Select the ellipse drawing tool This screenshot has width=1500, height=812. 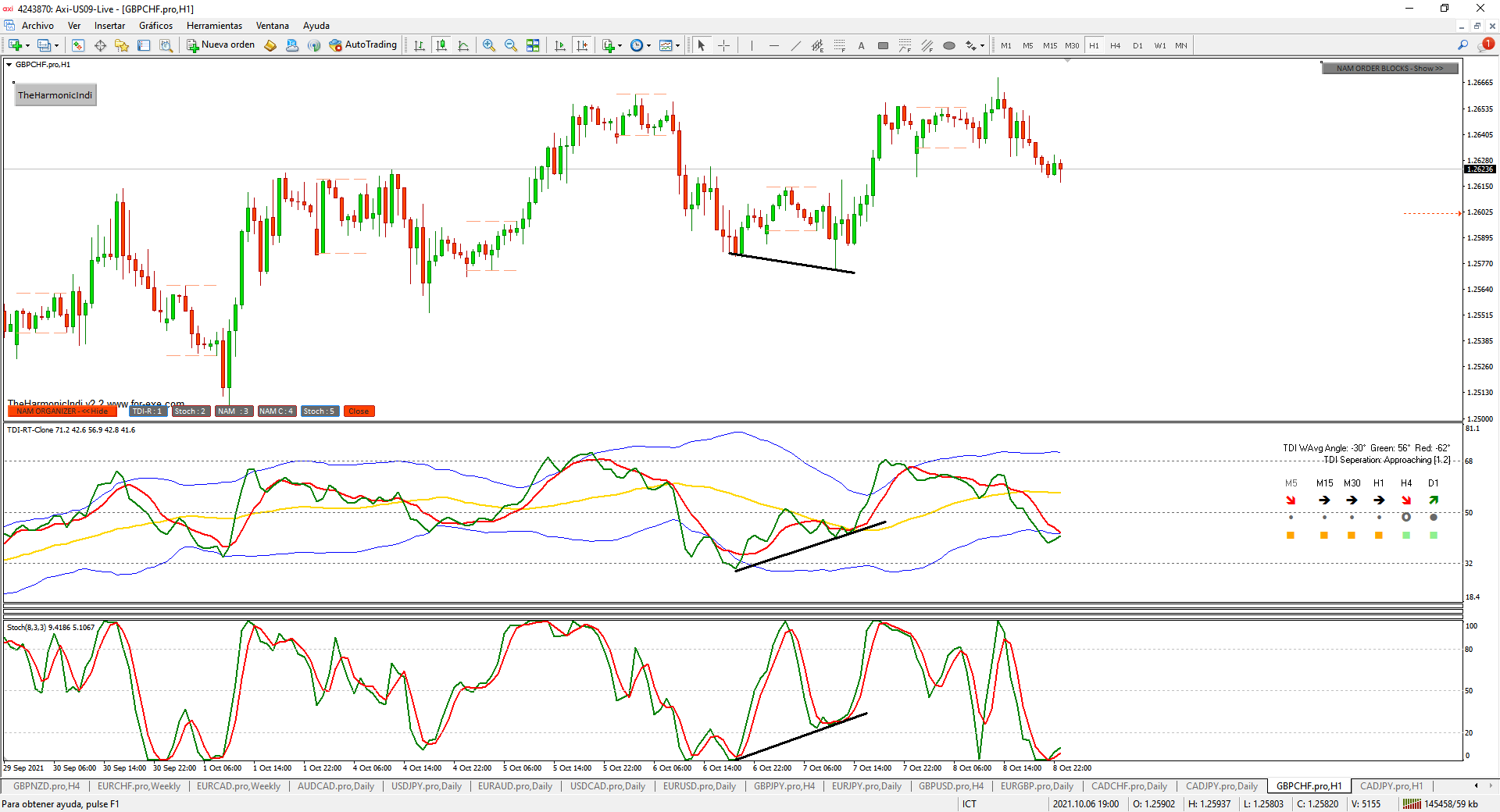948,45
